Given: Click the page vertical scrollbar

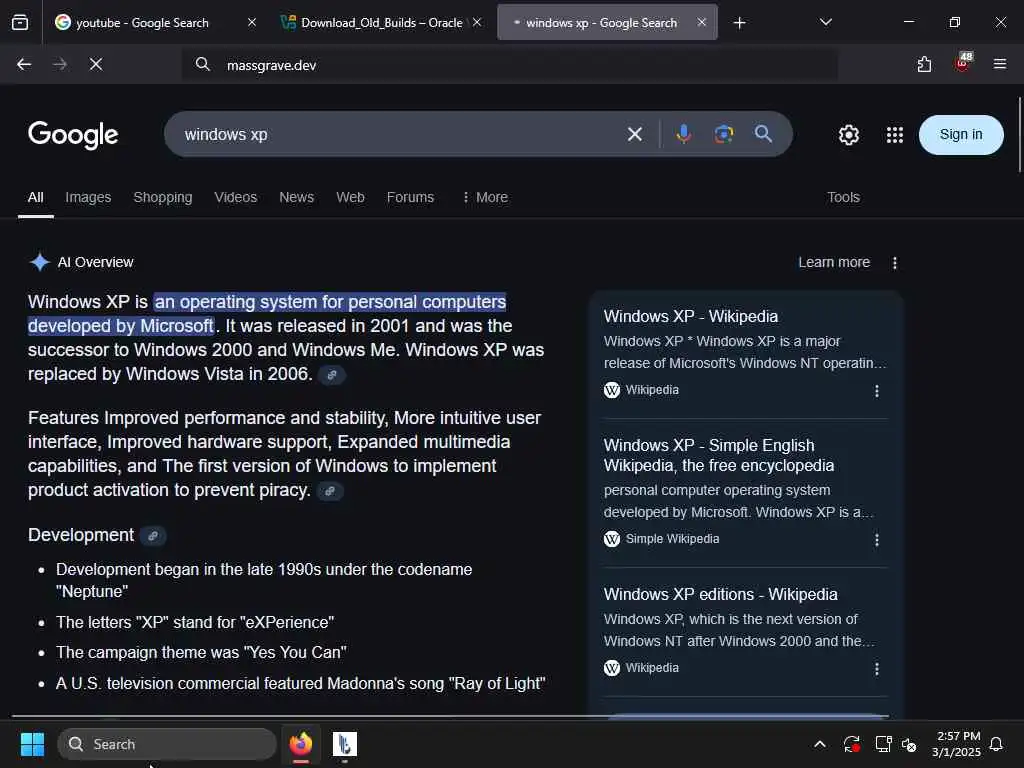Looking at the screenshot, I should [1019, 135].
